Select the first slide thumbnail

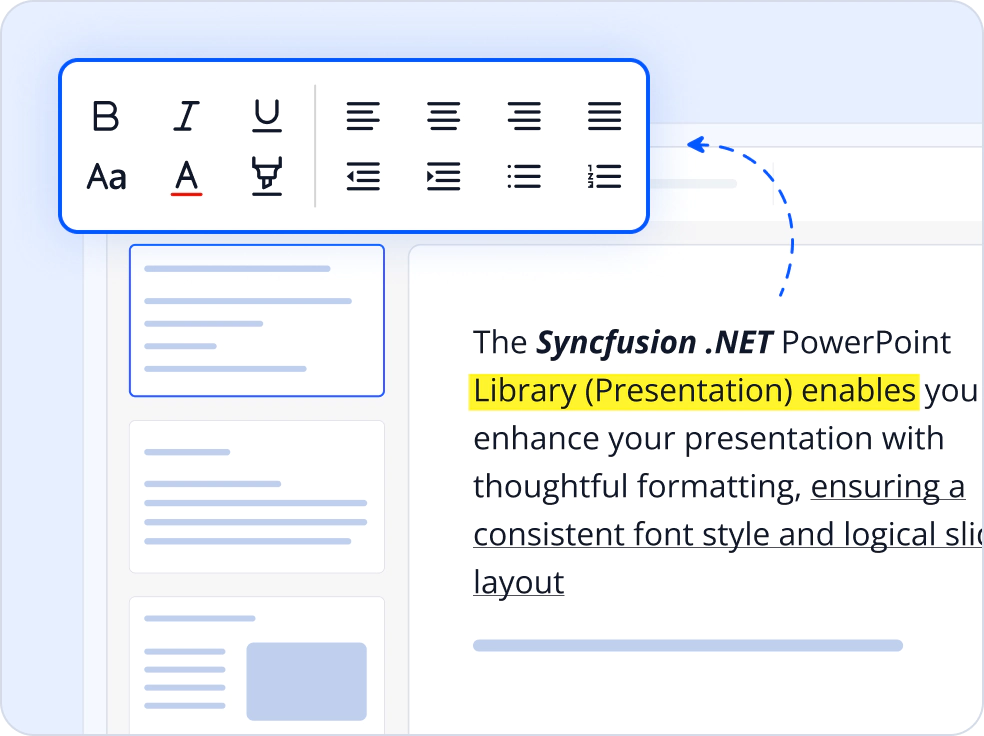[x=257, y=321]
